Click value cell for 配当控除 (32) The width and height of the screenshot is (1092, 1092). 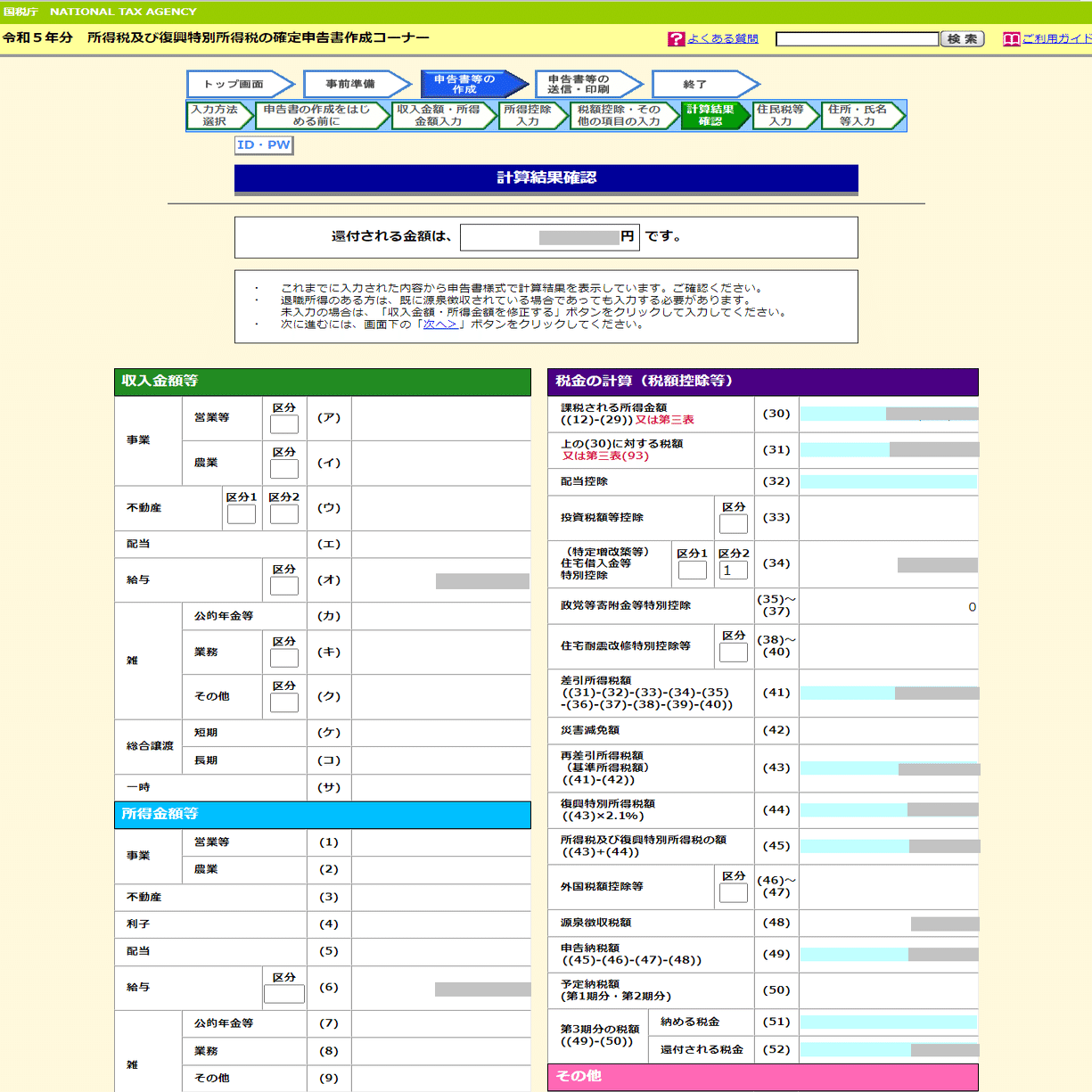(x=889, y=481)
